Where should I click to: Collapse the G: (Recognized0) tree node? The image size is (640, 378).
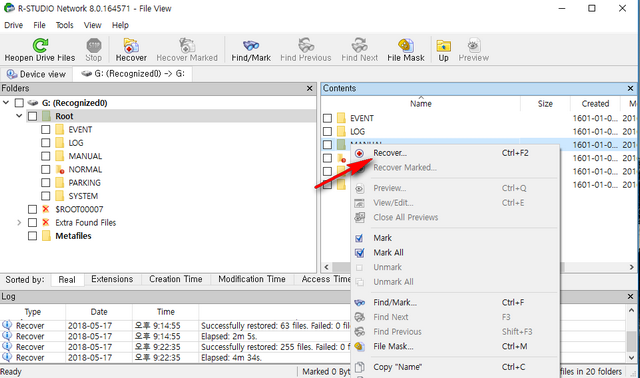click(6, 102)
